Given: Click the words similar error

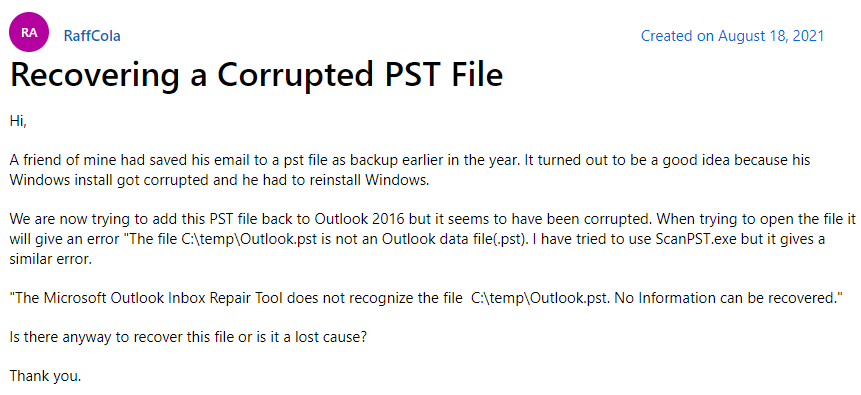Looking at the screenshot, I should 51,260.
